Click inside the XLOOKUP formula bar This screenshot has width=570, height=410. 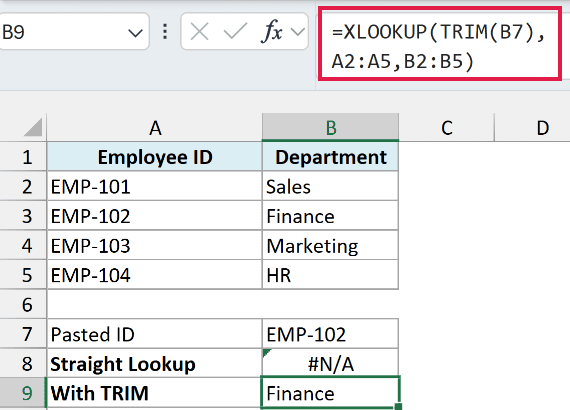[440, 44]
